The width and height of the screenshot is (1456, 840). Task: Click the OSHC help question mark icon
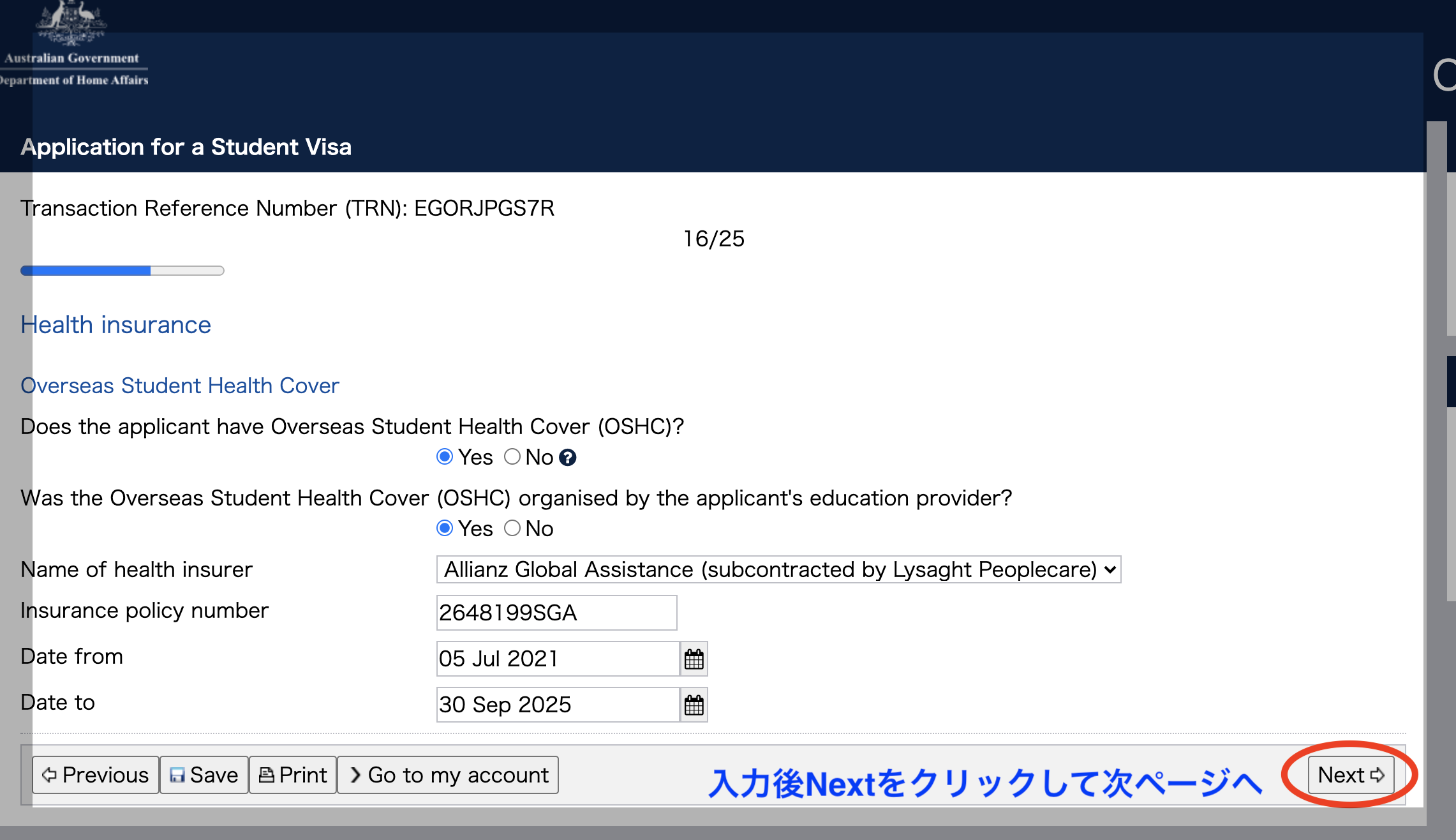point(567,458)
